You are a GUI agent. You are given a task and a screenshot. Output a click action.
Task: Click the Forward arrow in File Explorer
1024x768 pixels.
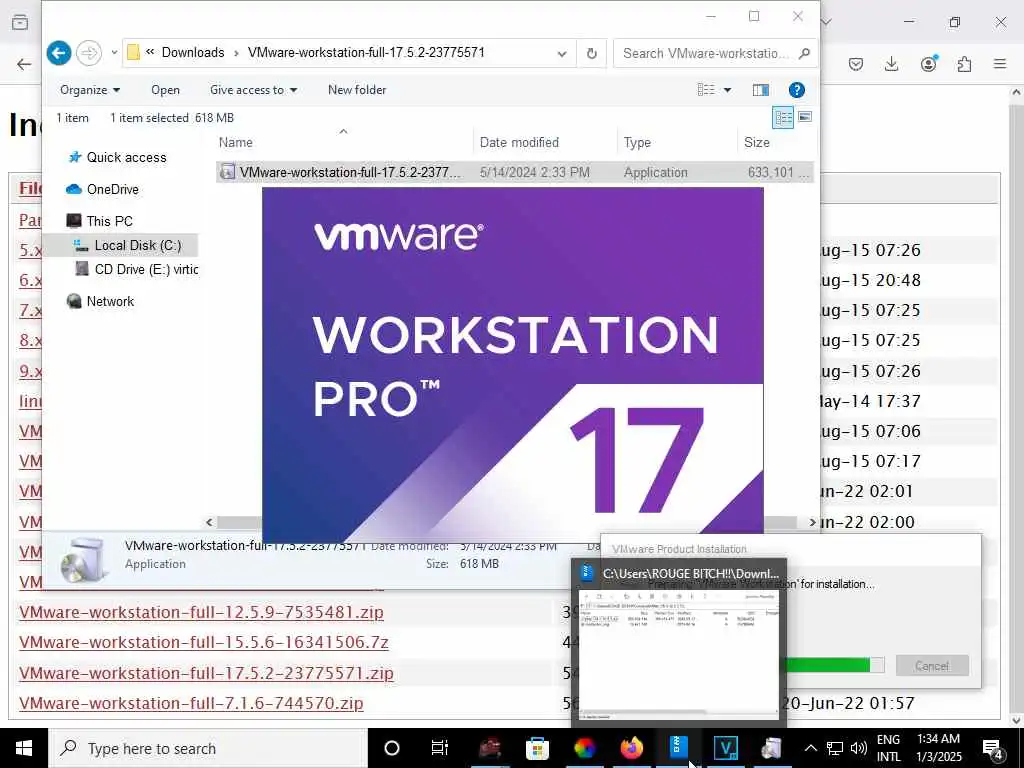(x=89, y=53)
